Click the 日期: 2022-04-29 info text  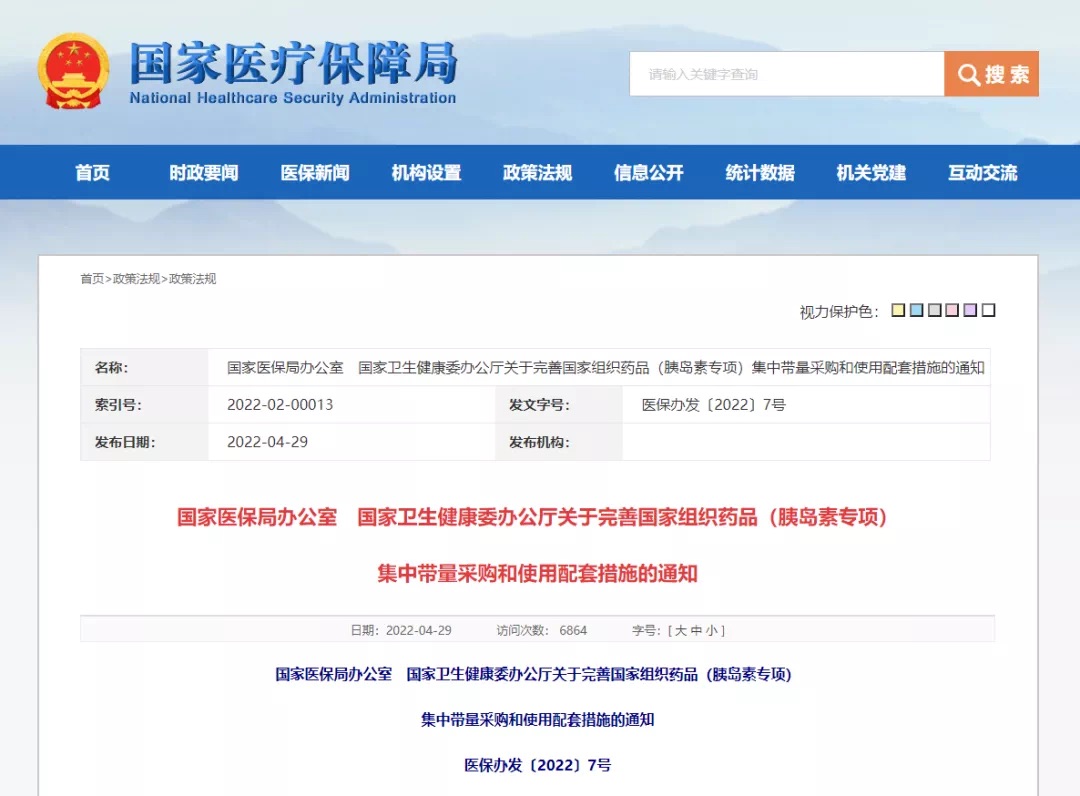click(401, 630)
